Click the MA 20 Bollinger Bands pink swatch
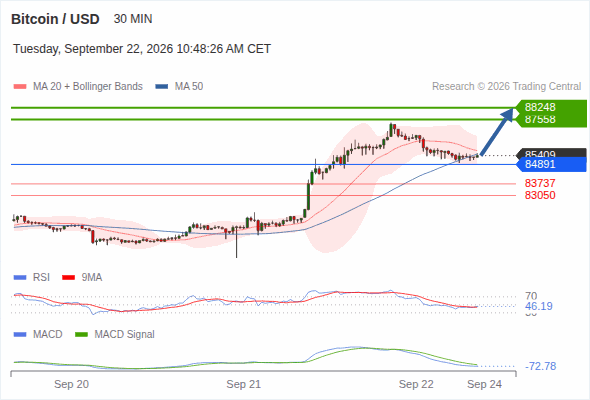The height and width of the screenshot is (400, 590). click(20, 87)
